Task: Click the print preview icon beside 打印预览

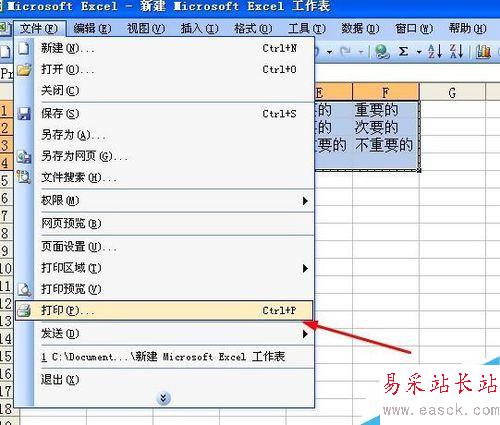Action: (x=24, y=289)
